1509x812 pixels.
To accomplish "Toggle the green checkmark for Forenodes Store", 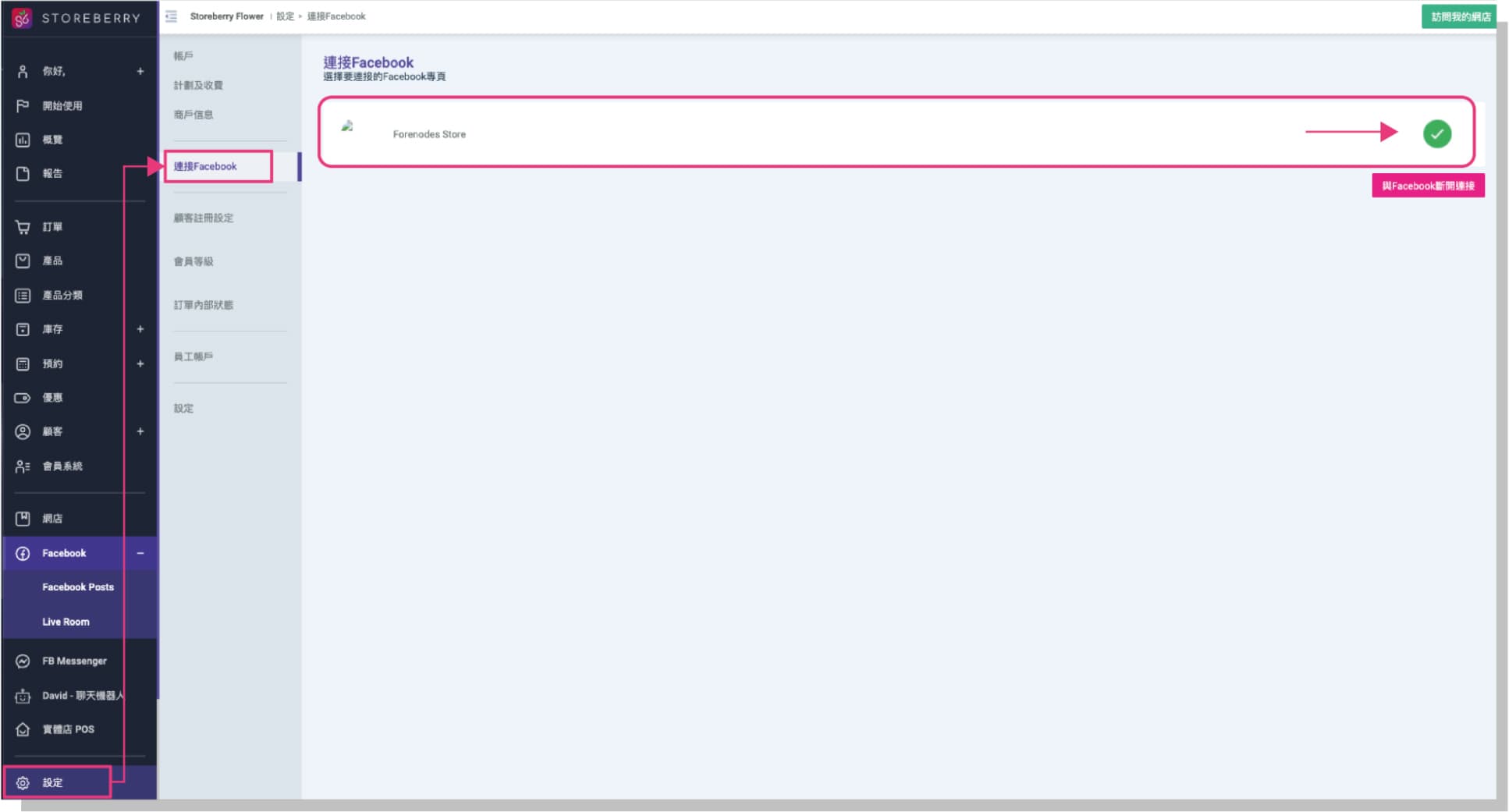I will [1436, 133].
